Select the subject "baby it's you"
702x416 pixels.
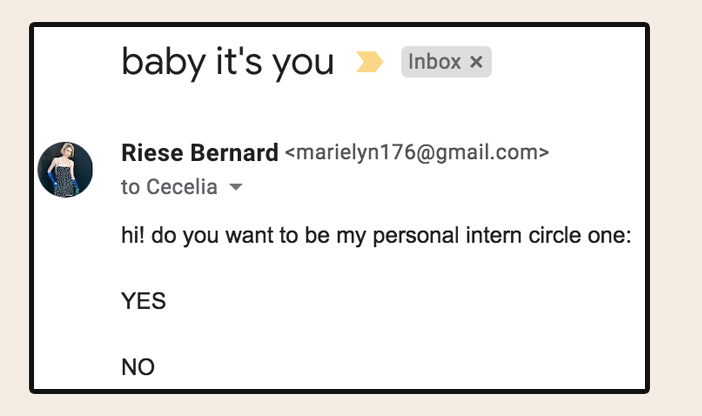228,62
